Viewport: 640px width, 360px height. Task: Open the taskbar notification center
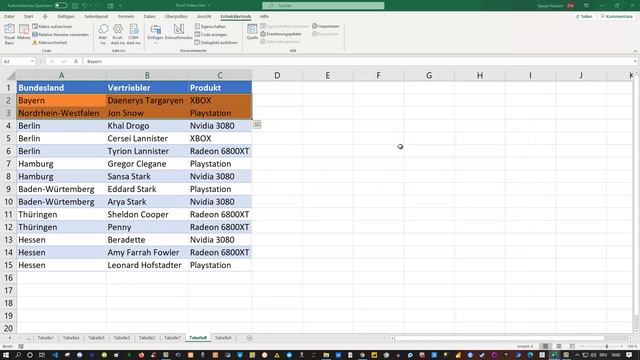click(x=629, y=355)
